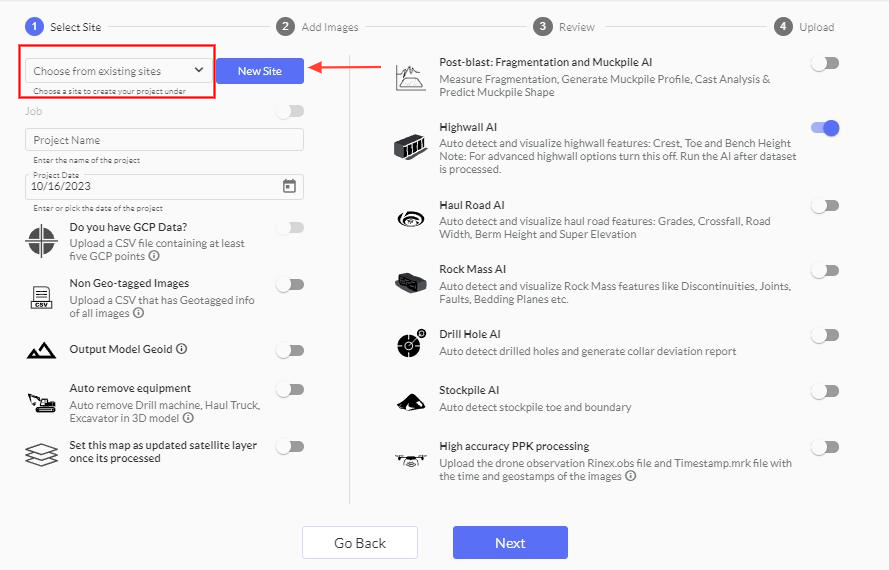Click the info icon beside Output Model Geoid
889x570 pixels.
pyautogui.click(x=182, y=350)
